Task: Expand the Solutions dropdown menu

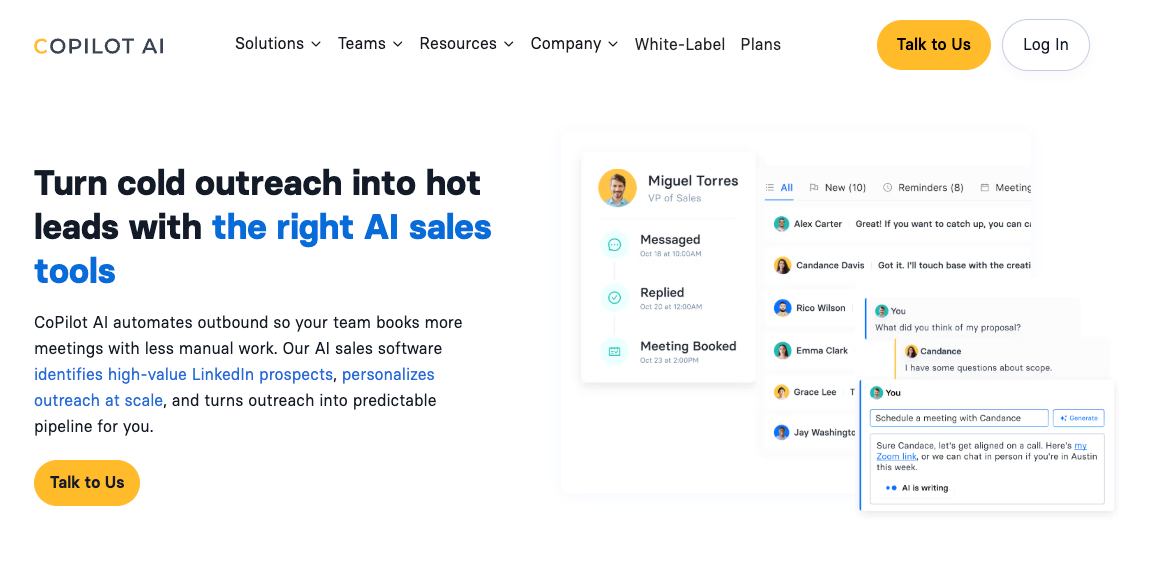Action: [278, 44]
